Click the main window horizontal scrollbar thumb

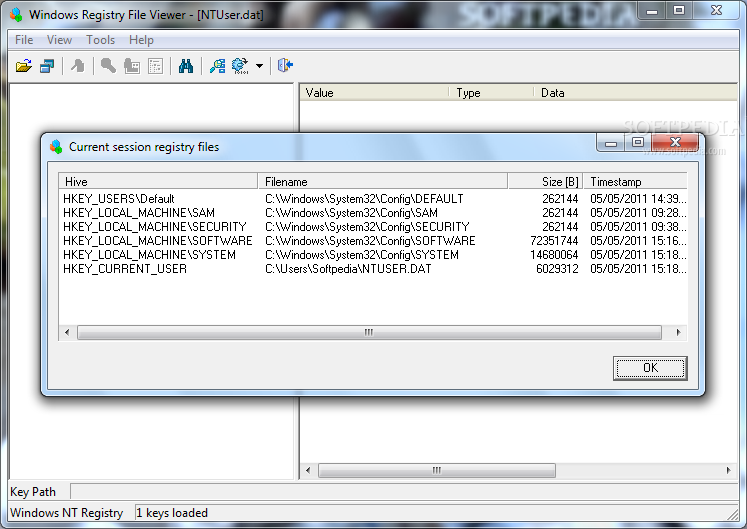click(x=436, y=470)
